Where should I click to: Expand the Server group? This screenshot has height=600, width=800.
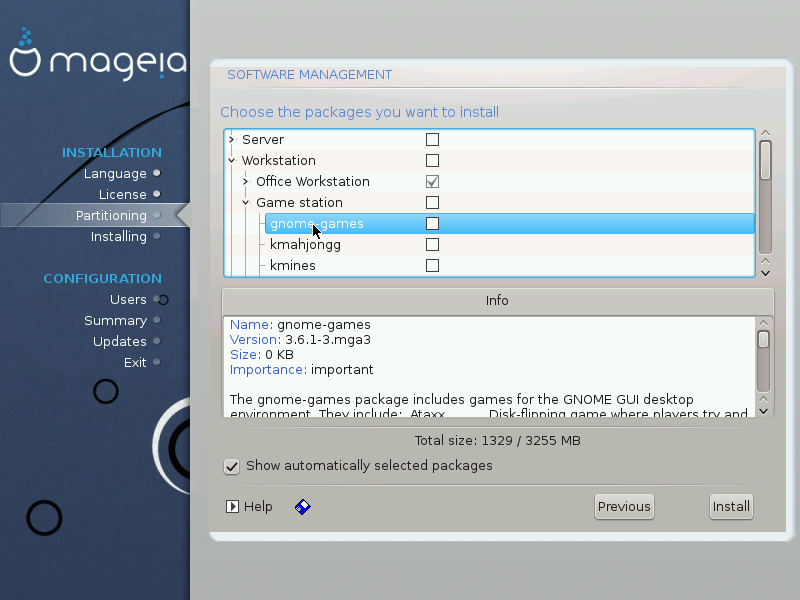click(232, 139)
